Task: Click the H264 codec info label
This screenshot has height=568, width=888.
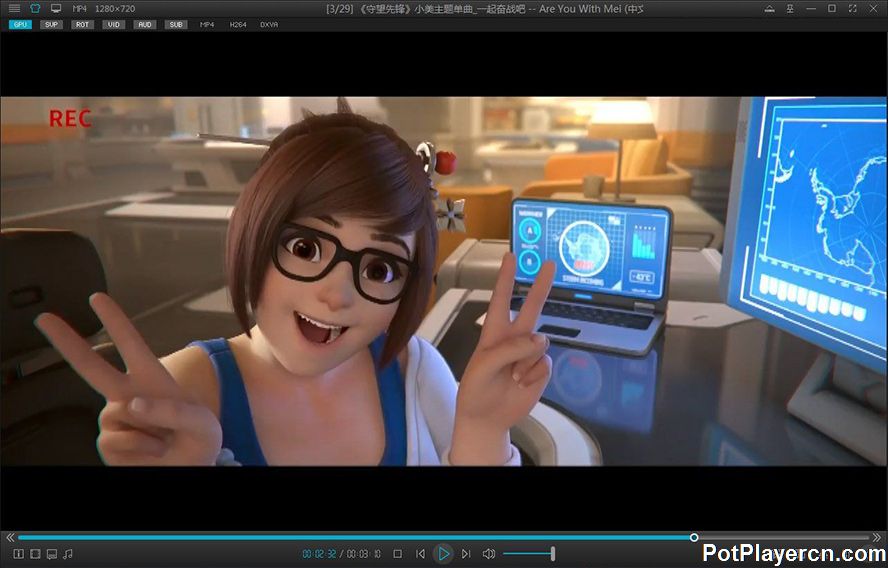Action: coord(238,25)
